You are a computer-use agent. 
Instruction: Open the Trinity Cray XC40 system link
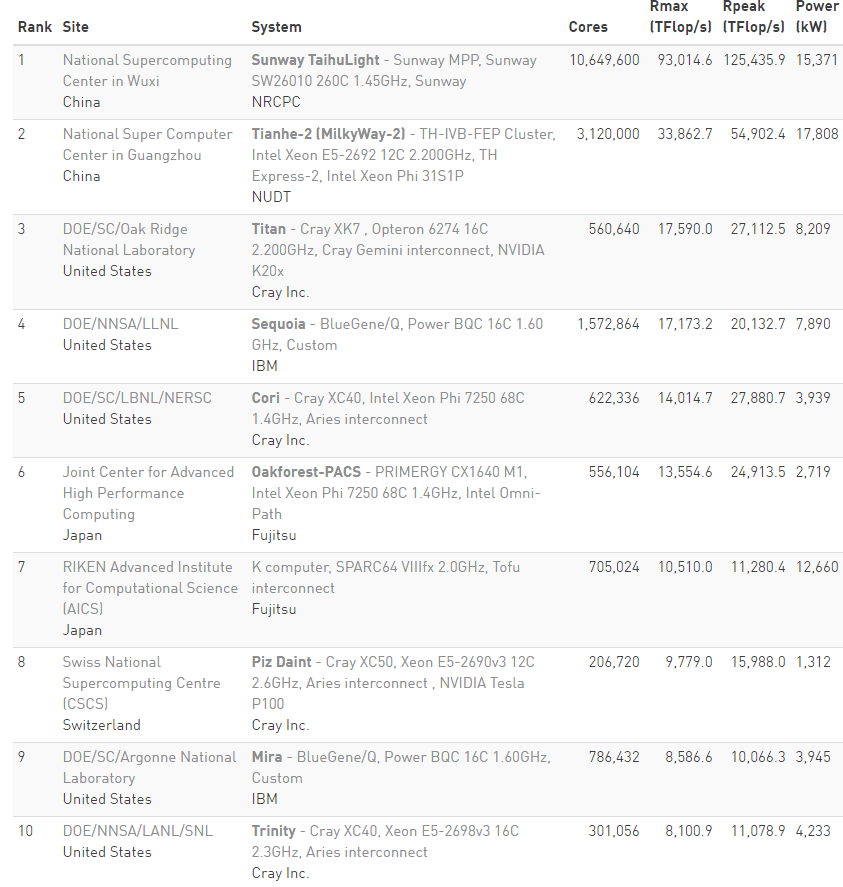385,841
